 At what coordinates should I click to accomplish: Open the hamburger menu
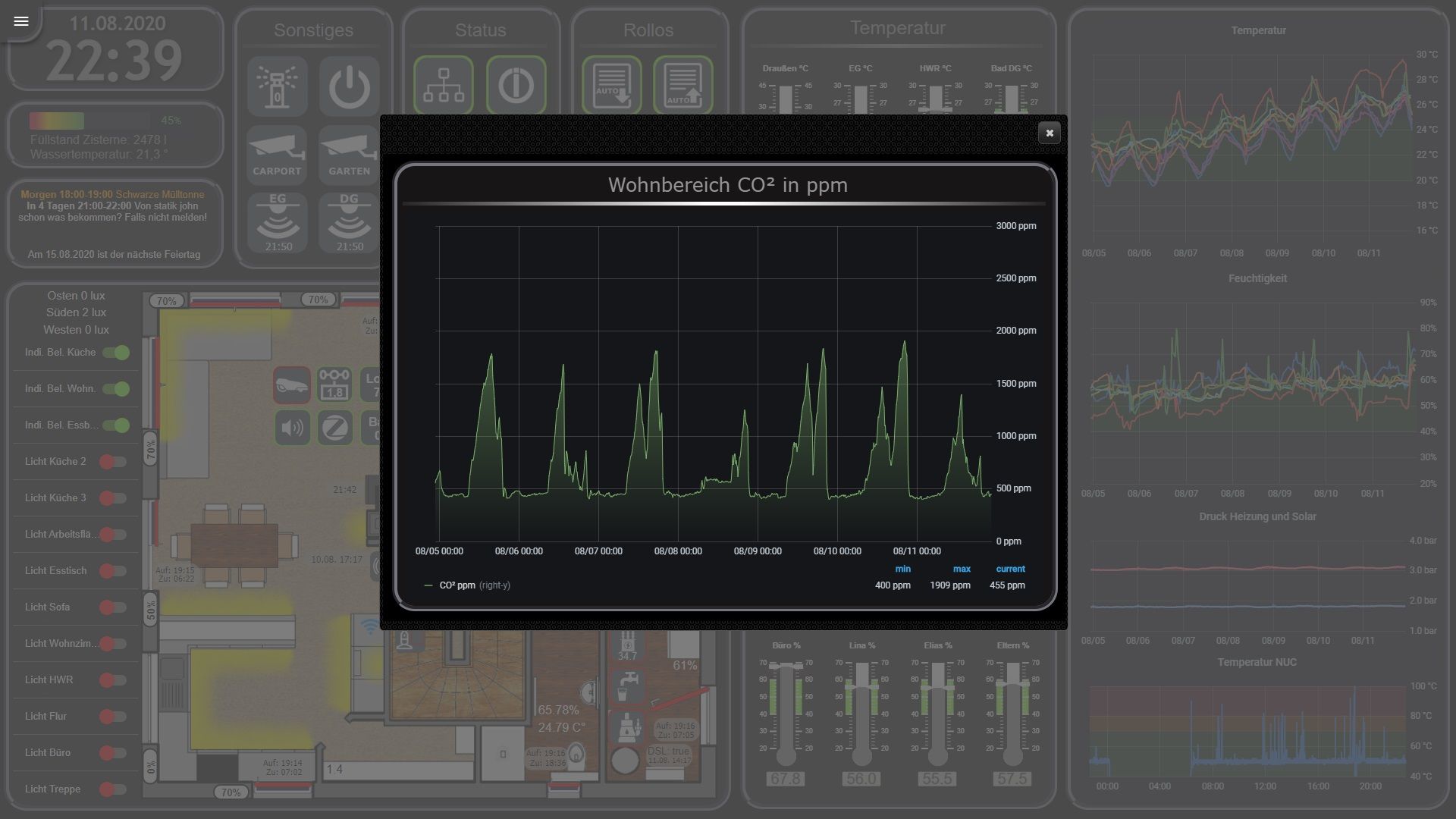coord(21,21)
